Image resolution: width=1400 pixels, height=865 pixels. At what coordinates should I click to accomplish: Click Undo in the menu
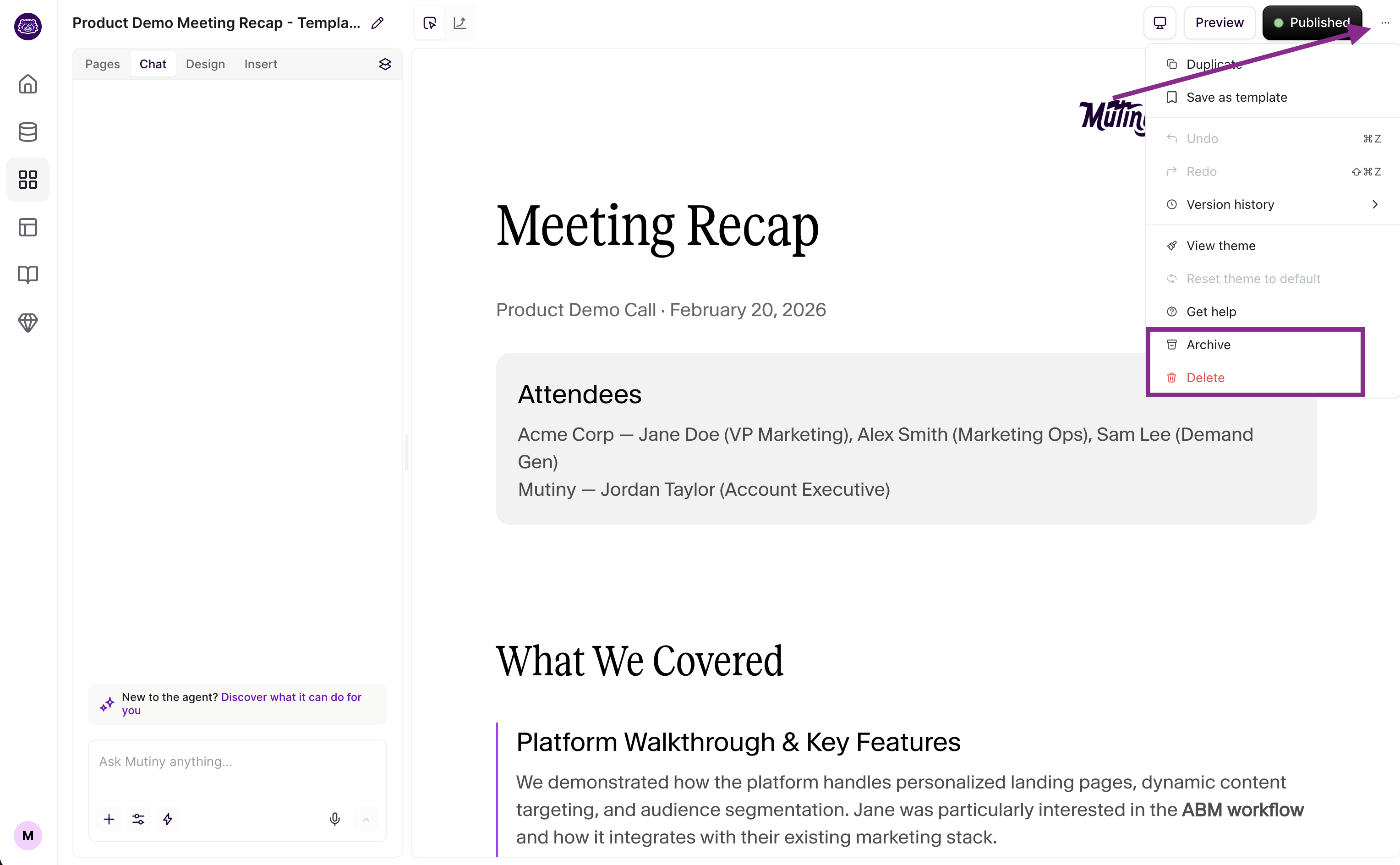pos(1273,138)
